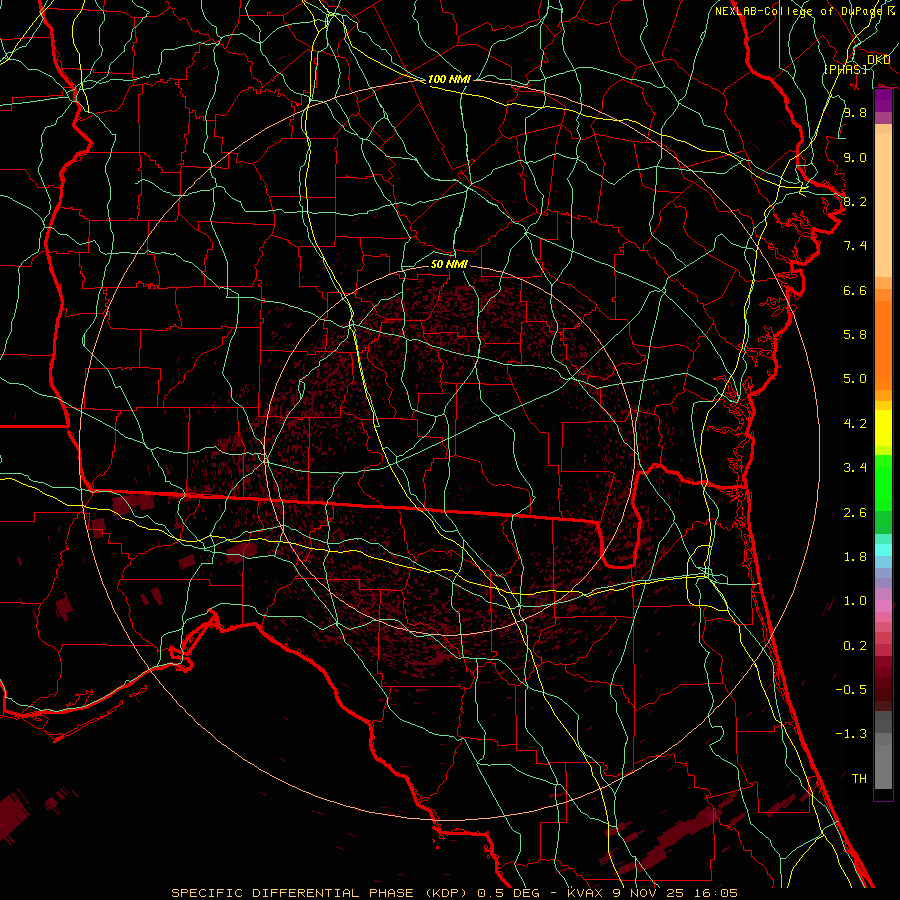The width and height of the screenshot is (900, 900).
Task: Select the gray color band near -1.3
Action: [883, 740]
